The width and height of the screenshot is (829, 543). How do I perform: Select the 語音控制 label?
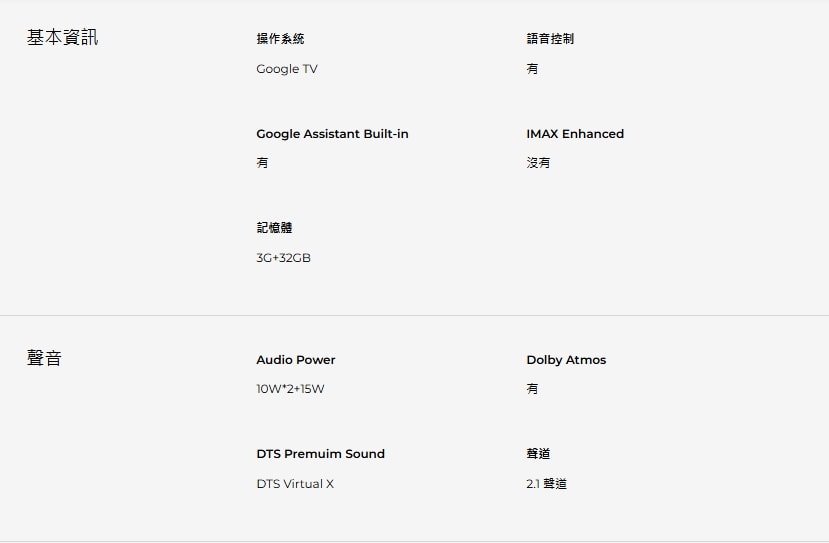pyautogui.click(x=550, y=39)
